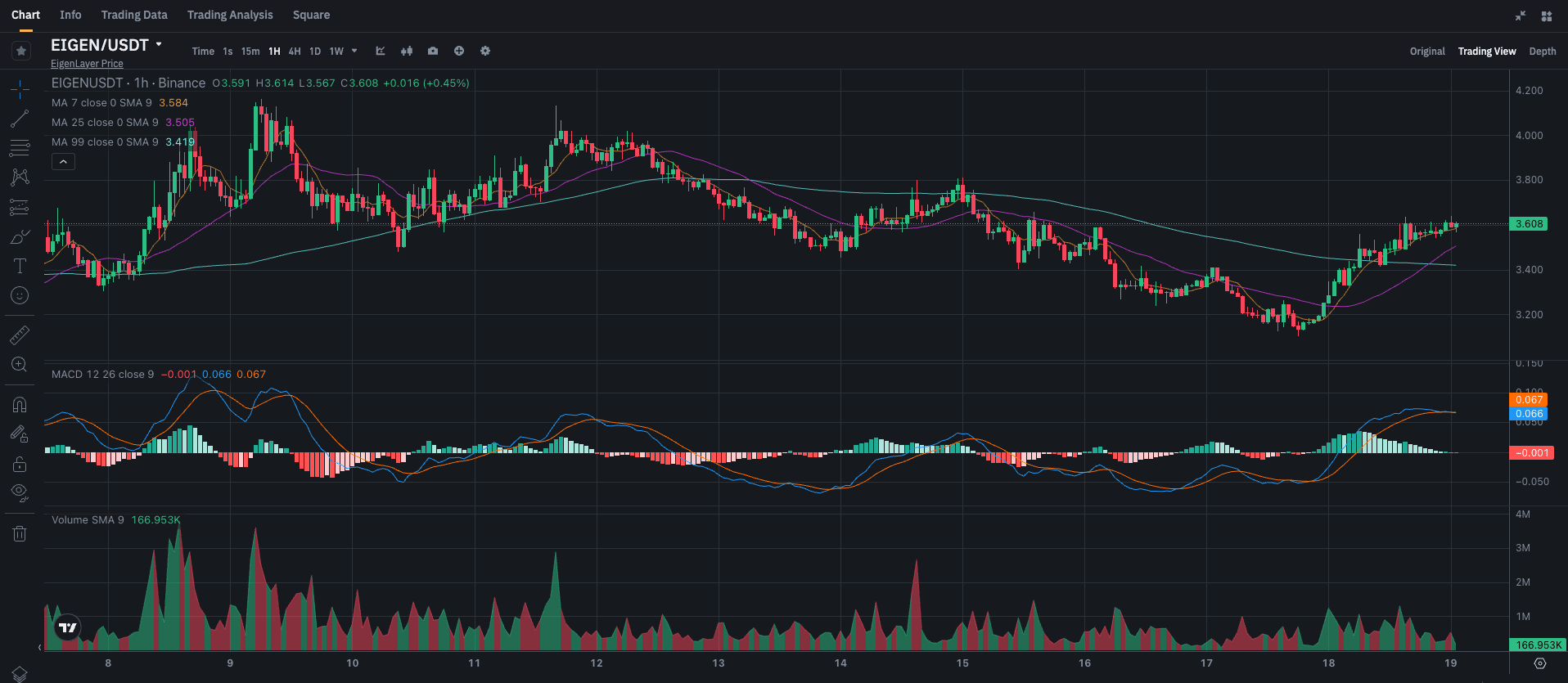1568x683 pixels.
Task: Click the 4.200 price scale label
Action: tap(1529, 91)
